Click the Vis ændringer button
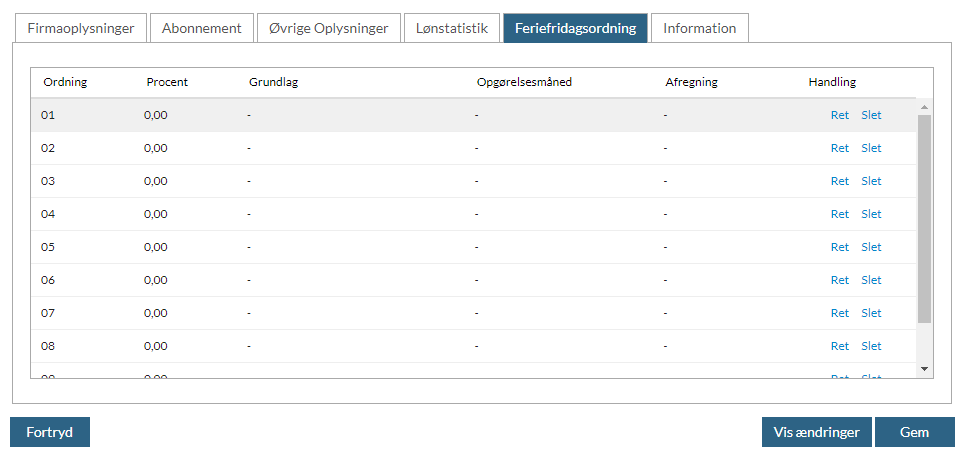This screenshot has width=977, height=467. pos(816,432)
